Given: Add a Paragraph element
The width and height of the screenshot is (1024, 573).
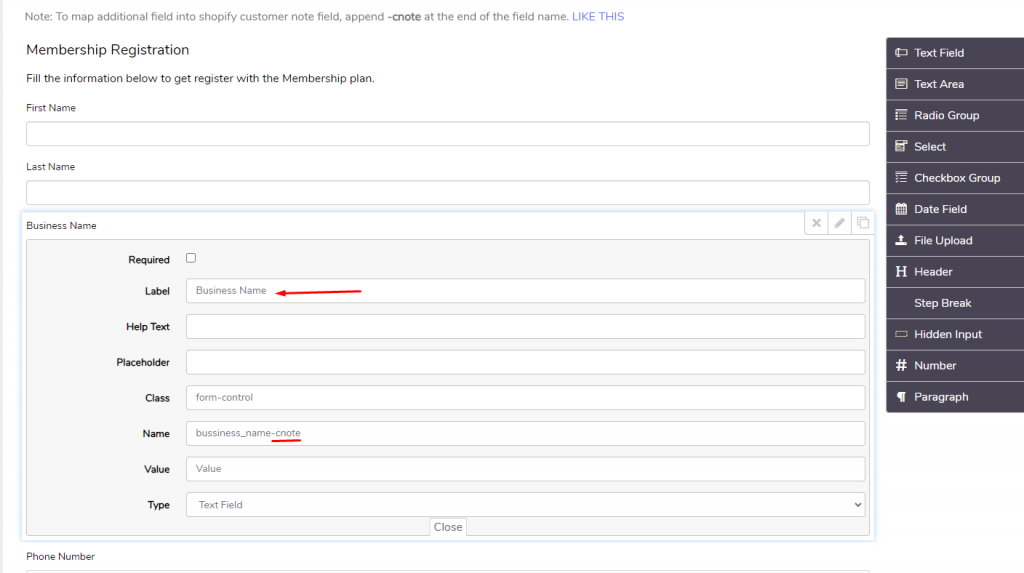Looking at the screenshot, I should [x=955, y=397].
